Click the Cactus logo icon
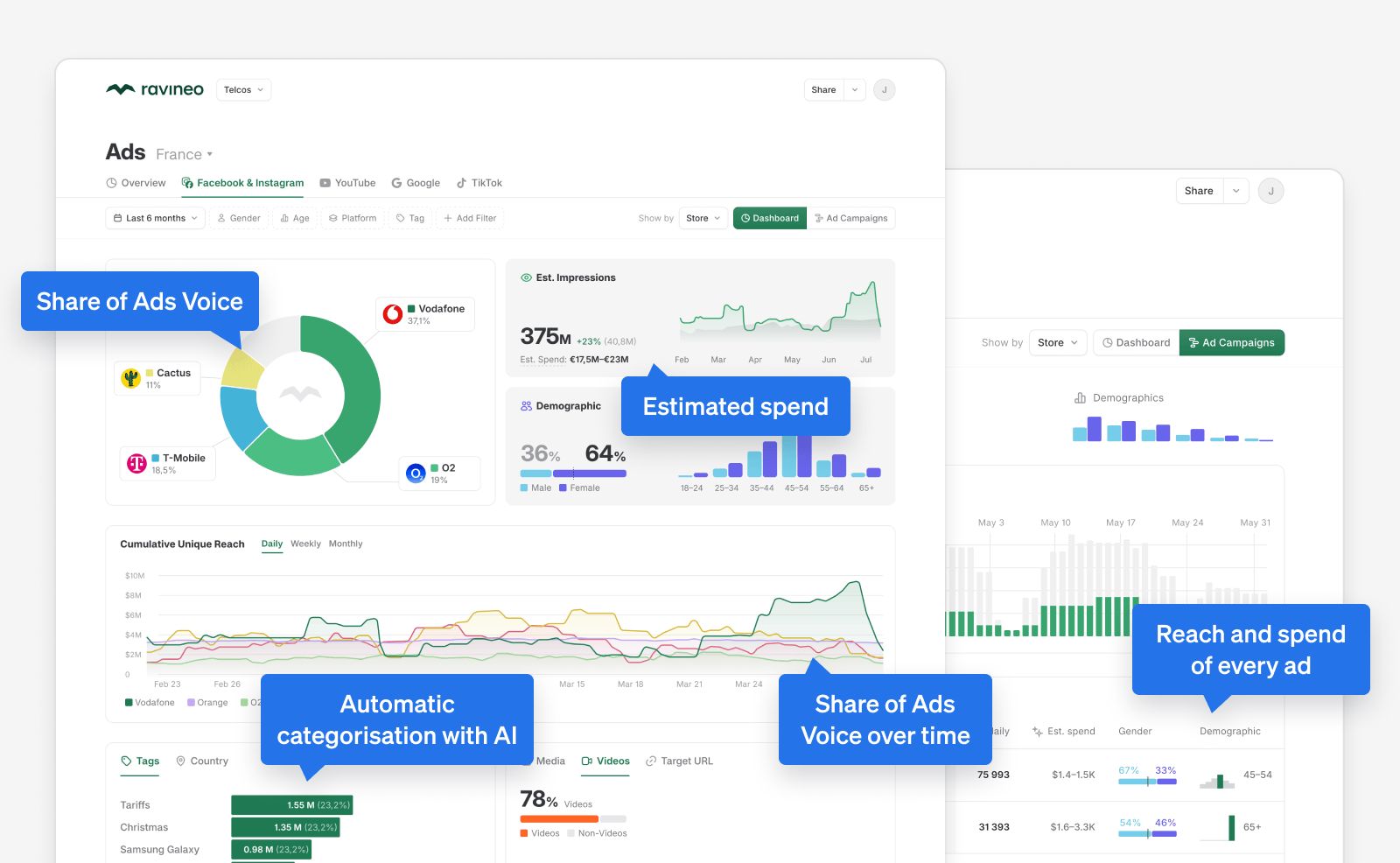1400x863 pixels. tap(131, 378)
